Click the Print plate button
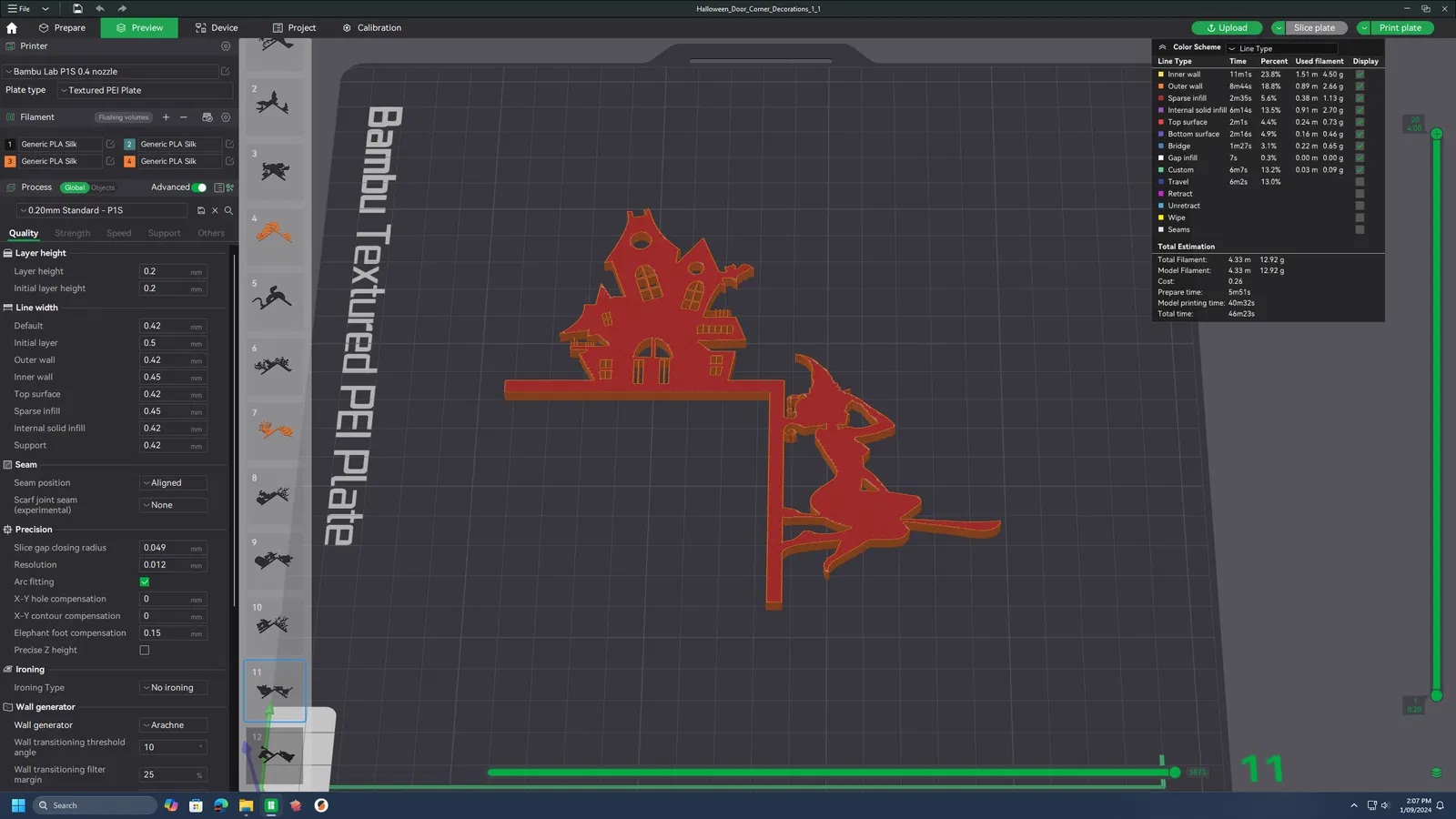 pyautogui.click(x=1400, y=28)
